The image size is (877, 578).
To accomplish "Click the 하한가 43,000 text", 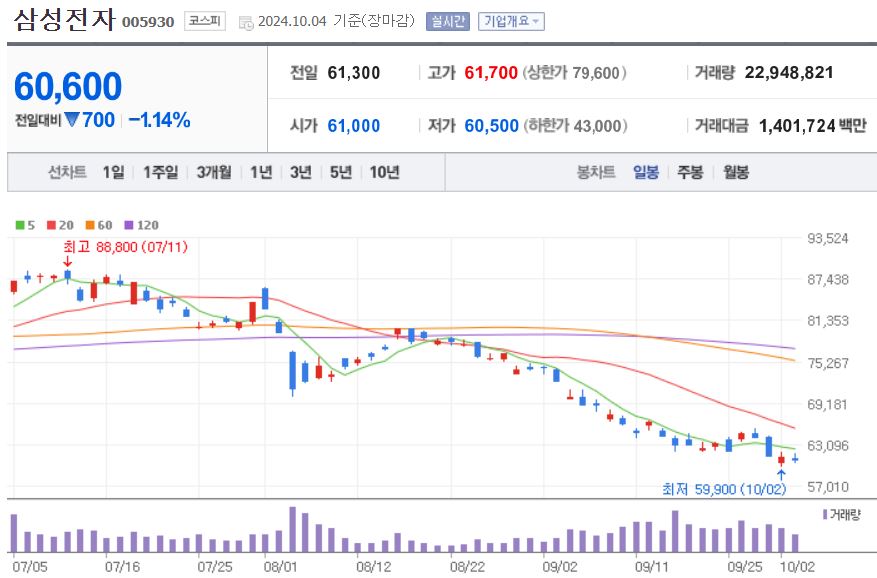I will tap(576, 126).
